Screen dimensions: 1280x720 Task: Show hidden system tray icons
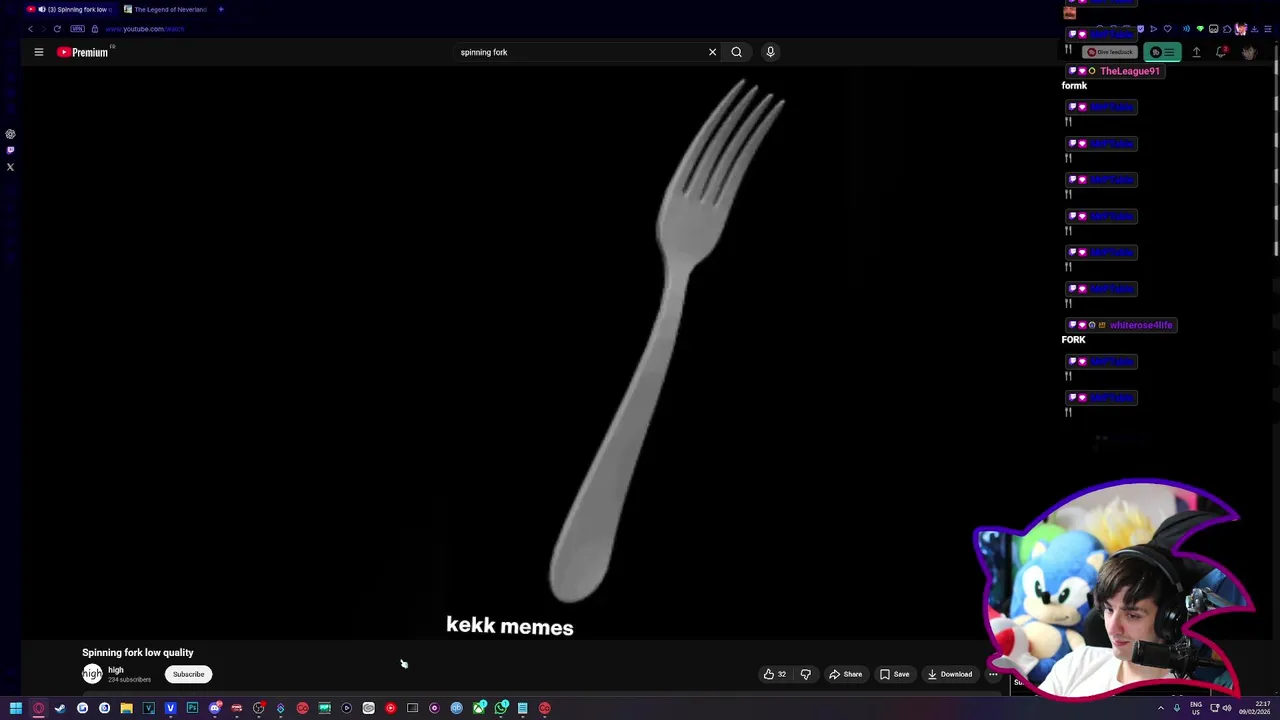[x=1161, y=708]
